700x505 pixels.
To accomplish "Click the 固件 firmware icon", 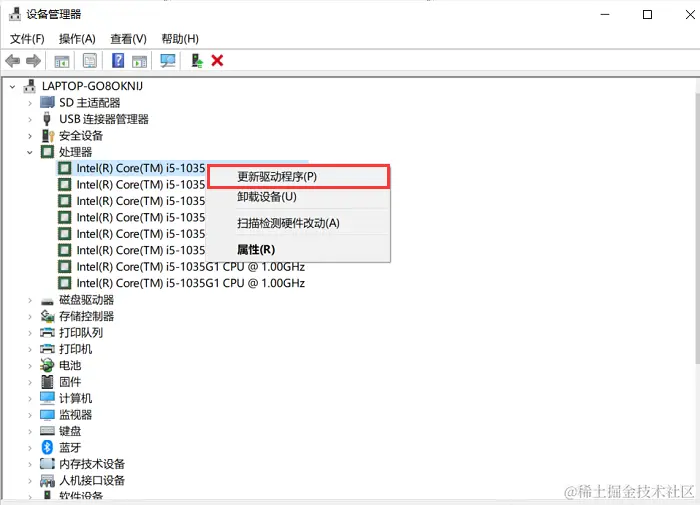I will (47, 382).
